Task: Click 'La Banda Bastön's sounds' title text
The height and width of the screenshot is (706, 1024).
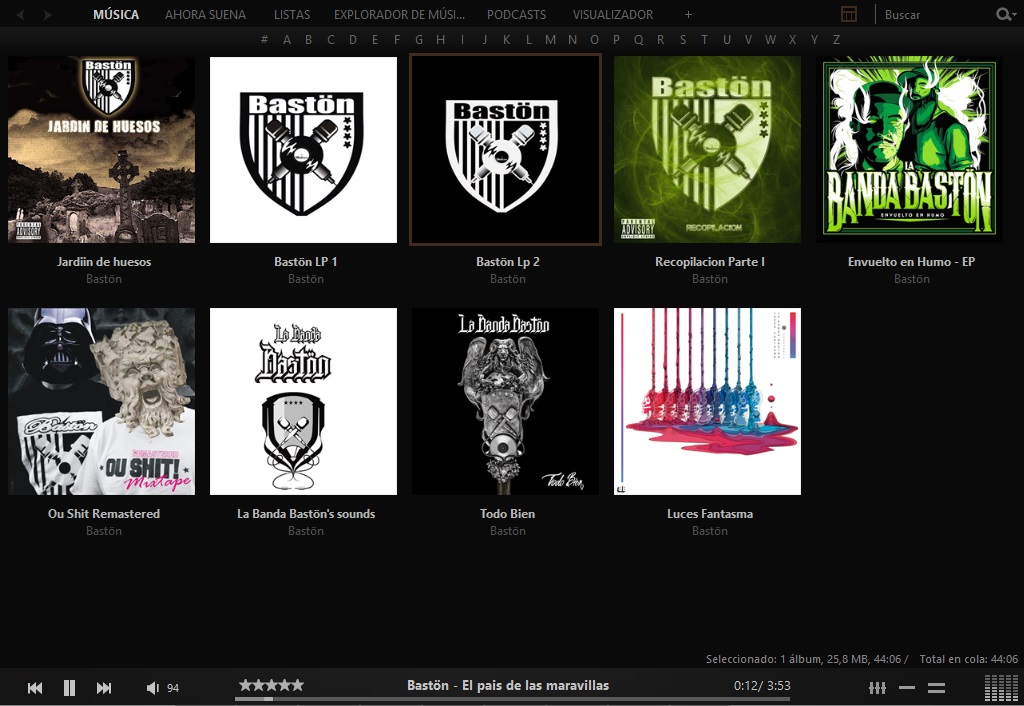Action: click(x=306, y=514)
